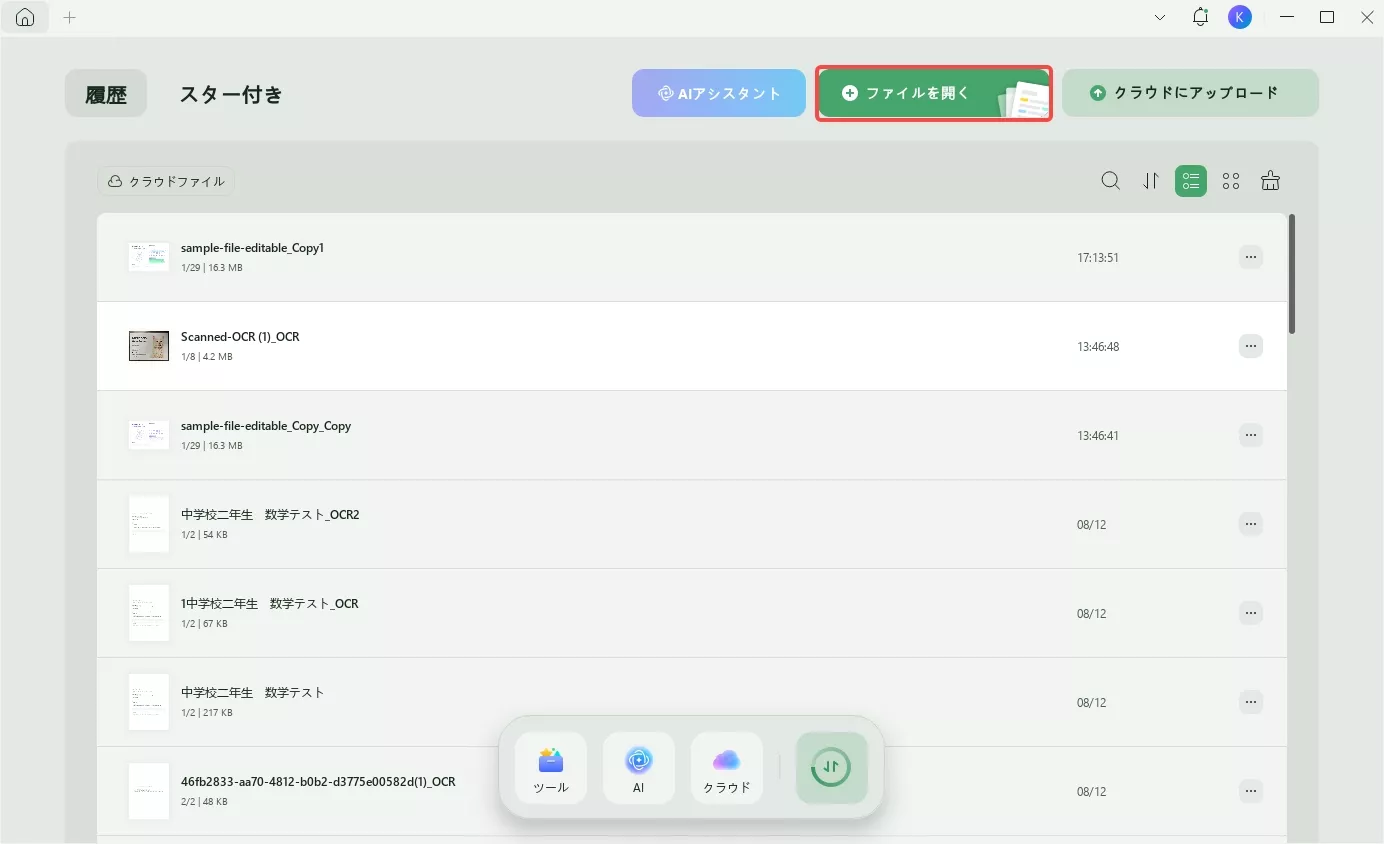Open the title bar dropdown chevron

tap(1160, 17)
